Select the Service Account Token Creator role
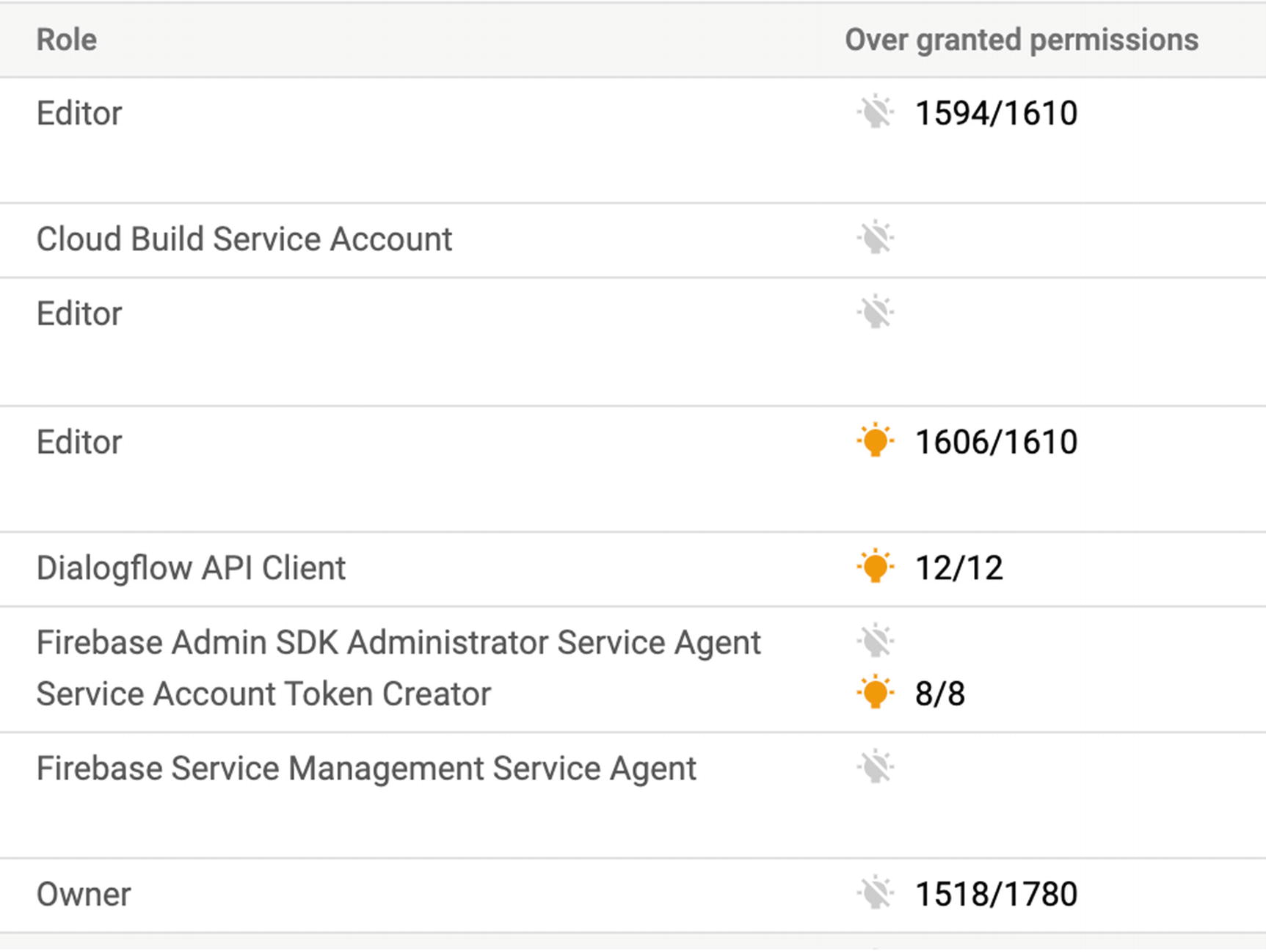Image resolution: width=1266 pixels, height=952 pixels. tap(263, 694)
